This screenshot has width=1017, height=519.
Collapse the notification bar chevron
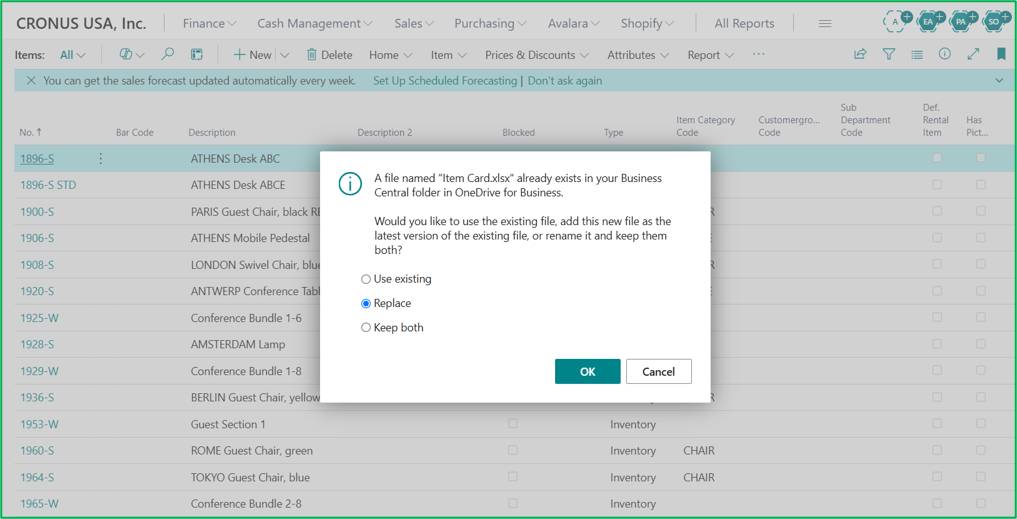pos(999,80)
